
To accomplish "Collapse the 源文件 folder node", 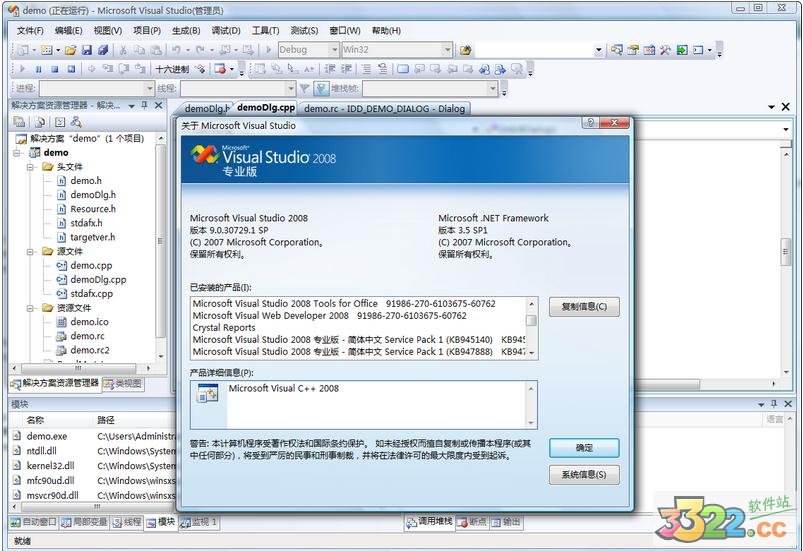I will (x=31, y=251).
